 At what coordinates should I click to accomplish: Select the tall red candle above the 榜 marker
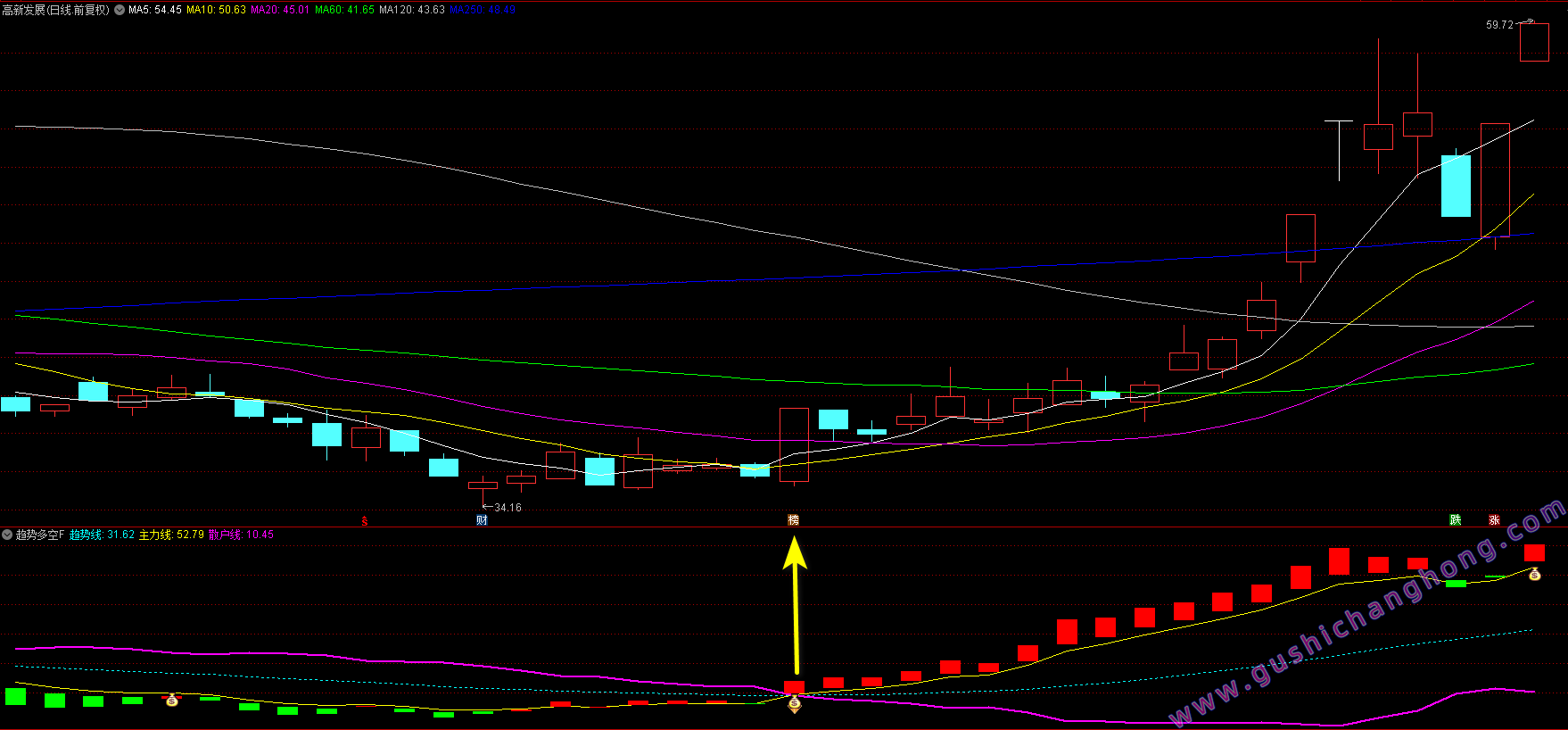point(794,445)
